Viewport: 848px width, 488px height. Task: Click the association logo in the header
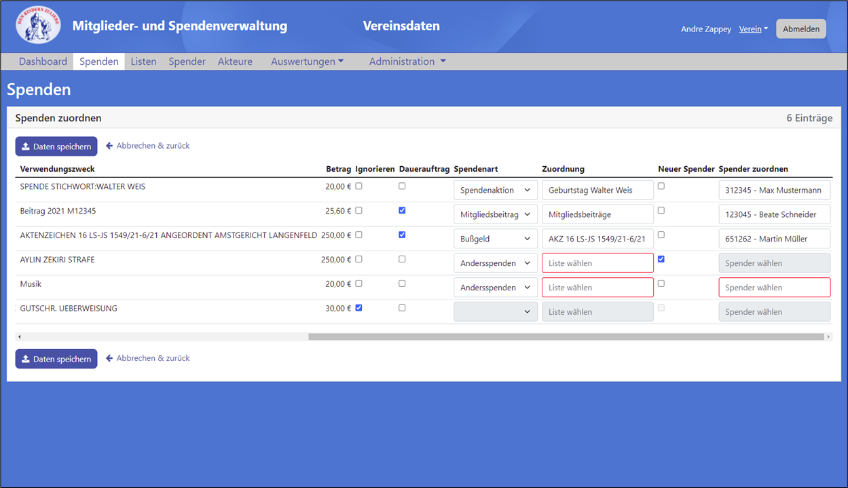38,25
